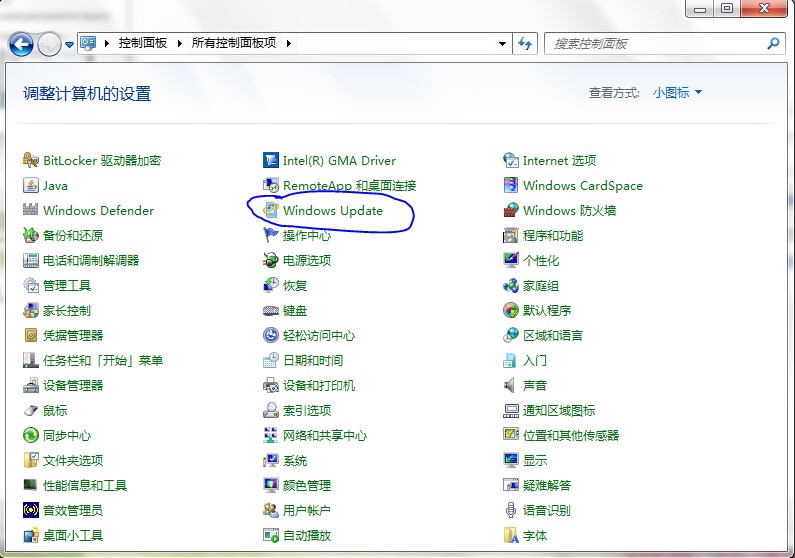Open 字体 folder icon
Viewport: 795px width, 558px height.
point(511,535)
